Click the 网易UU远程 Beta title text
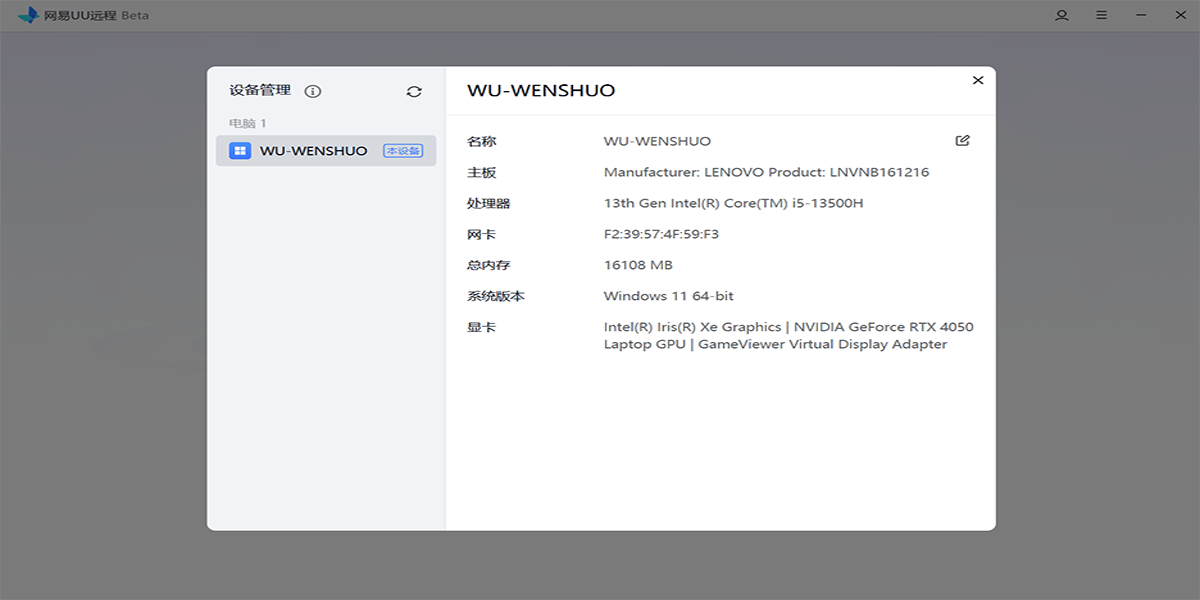Viewport: 1200px width, 600px height. point(96,16)
